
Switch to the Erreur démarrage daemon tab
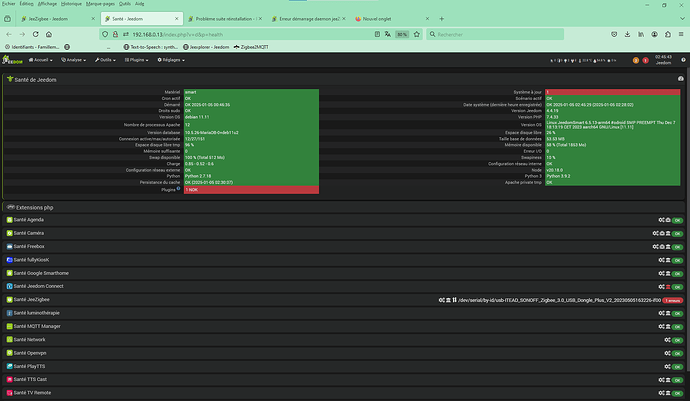click(309, 18)
